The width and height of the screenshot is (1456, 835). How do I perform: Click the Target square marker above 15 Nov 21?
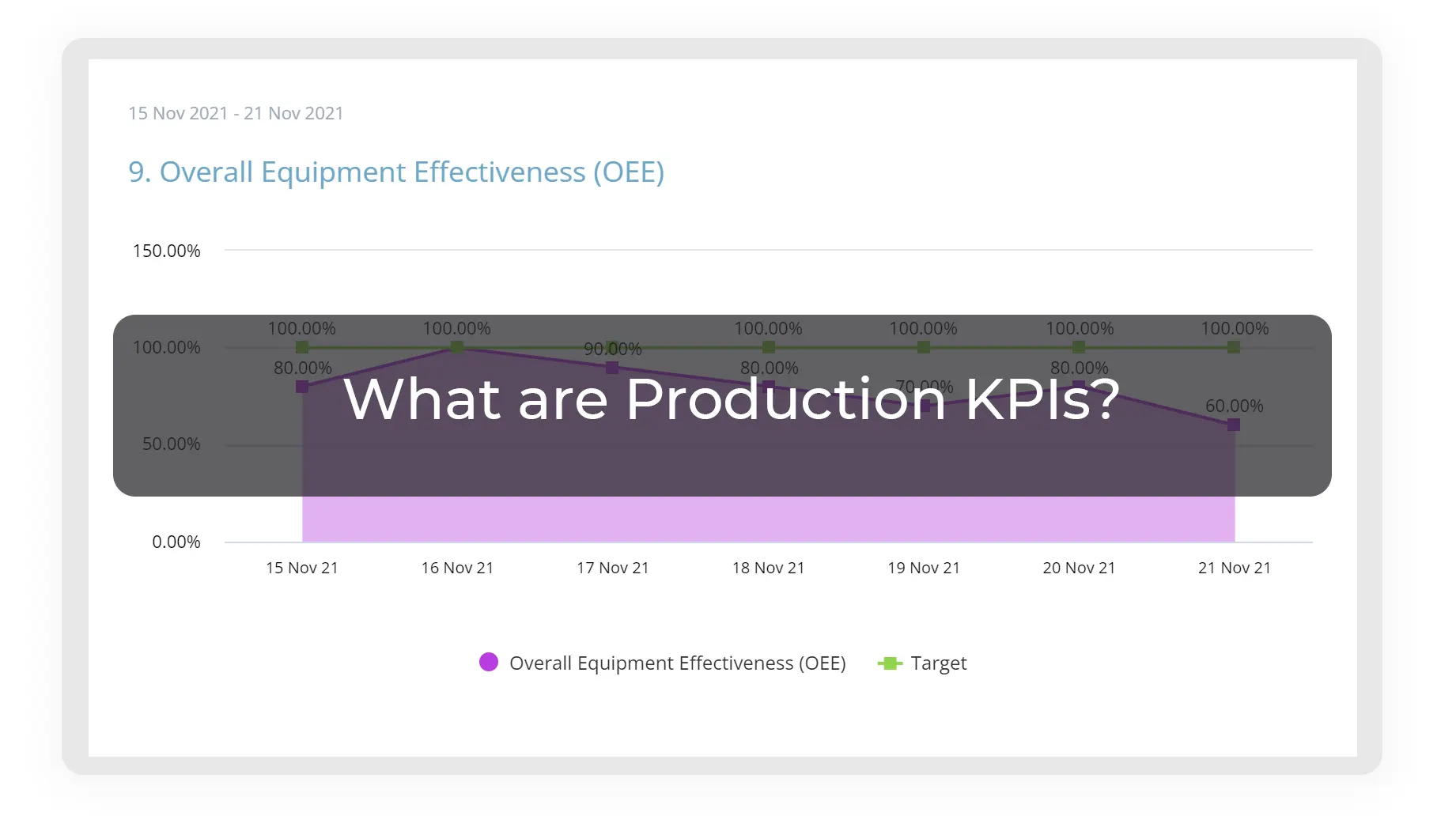coord(302,346)
